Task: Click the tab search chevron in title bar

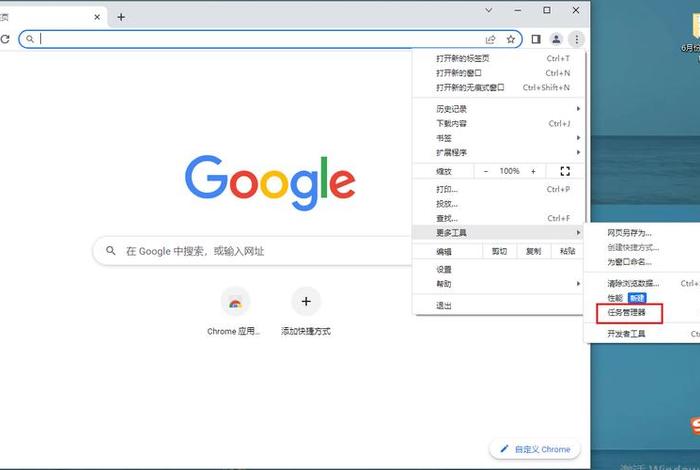Action: click(x=489, y=10)
